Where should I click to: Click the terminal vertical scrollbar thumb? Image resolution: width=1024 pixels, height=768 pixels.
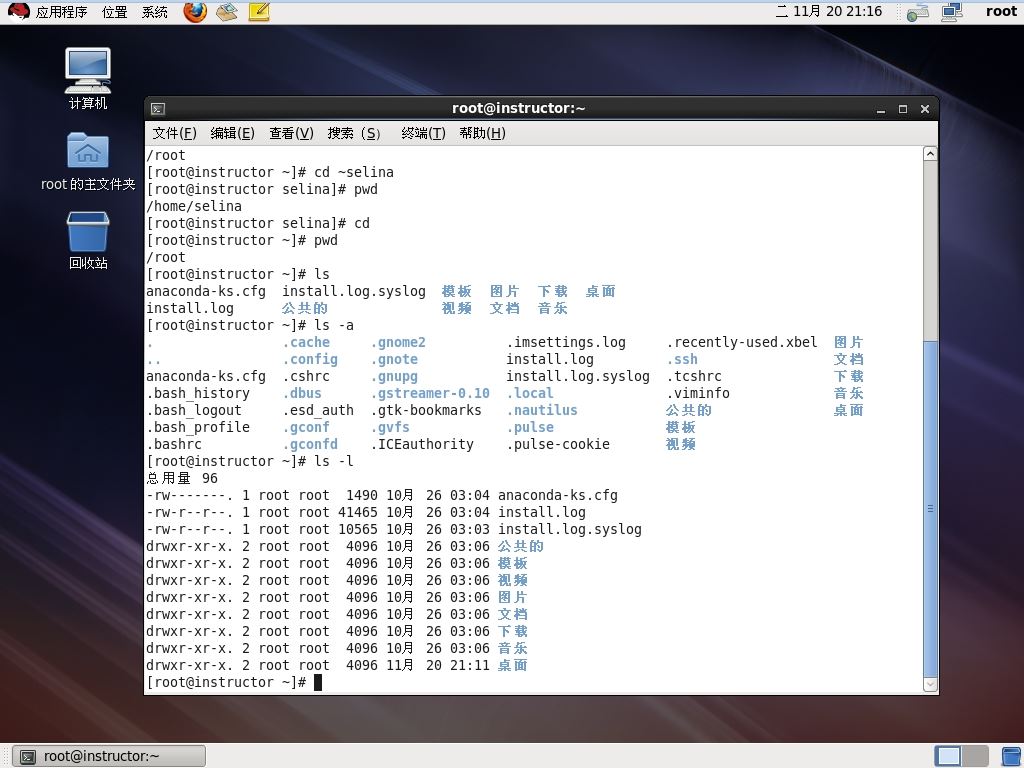931,509
